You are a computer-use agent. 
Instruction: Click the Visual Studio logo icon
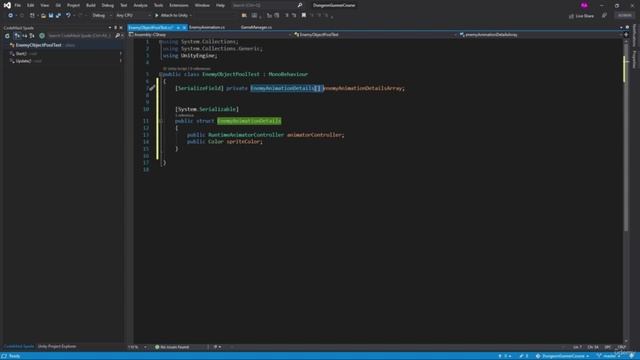pos(7,5)
